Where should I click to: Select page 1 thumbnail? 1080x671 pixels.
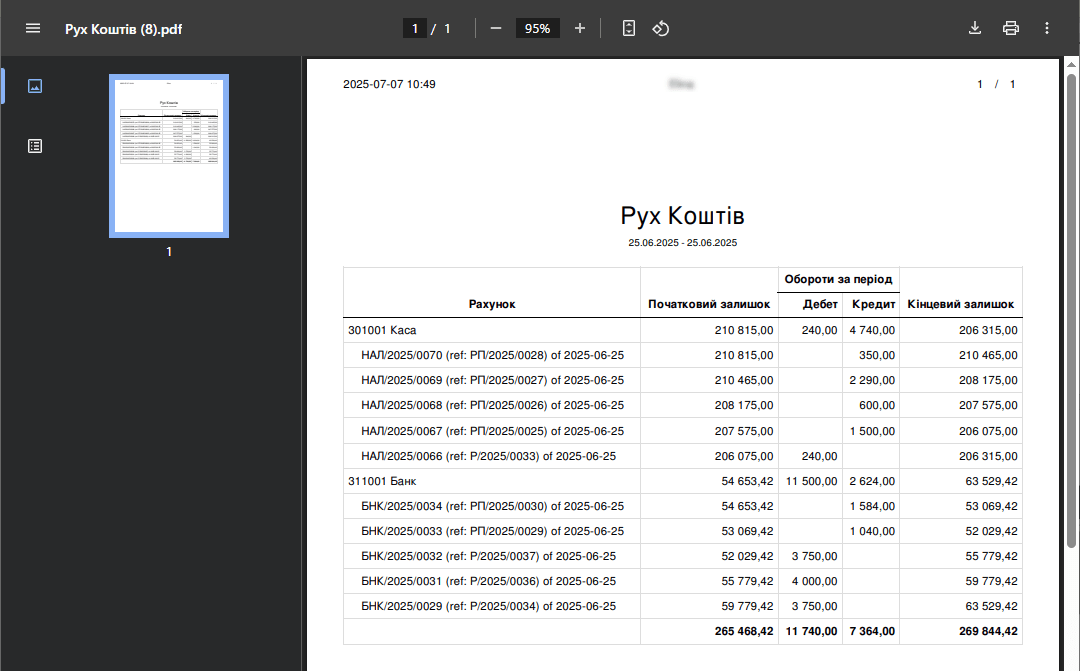pos(169,156)
